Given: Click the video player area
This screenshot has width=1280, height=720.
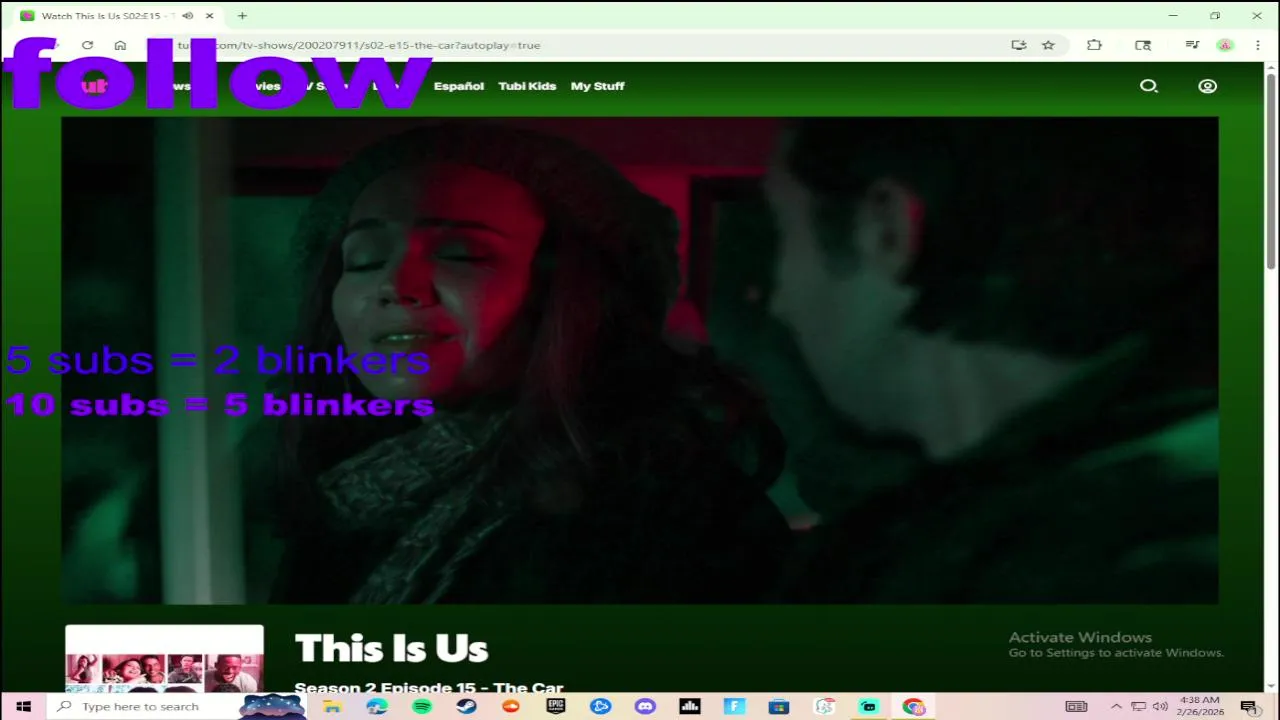Looking at the screenshot, I should click(x=640, y=360).
